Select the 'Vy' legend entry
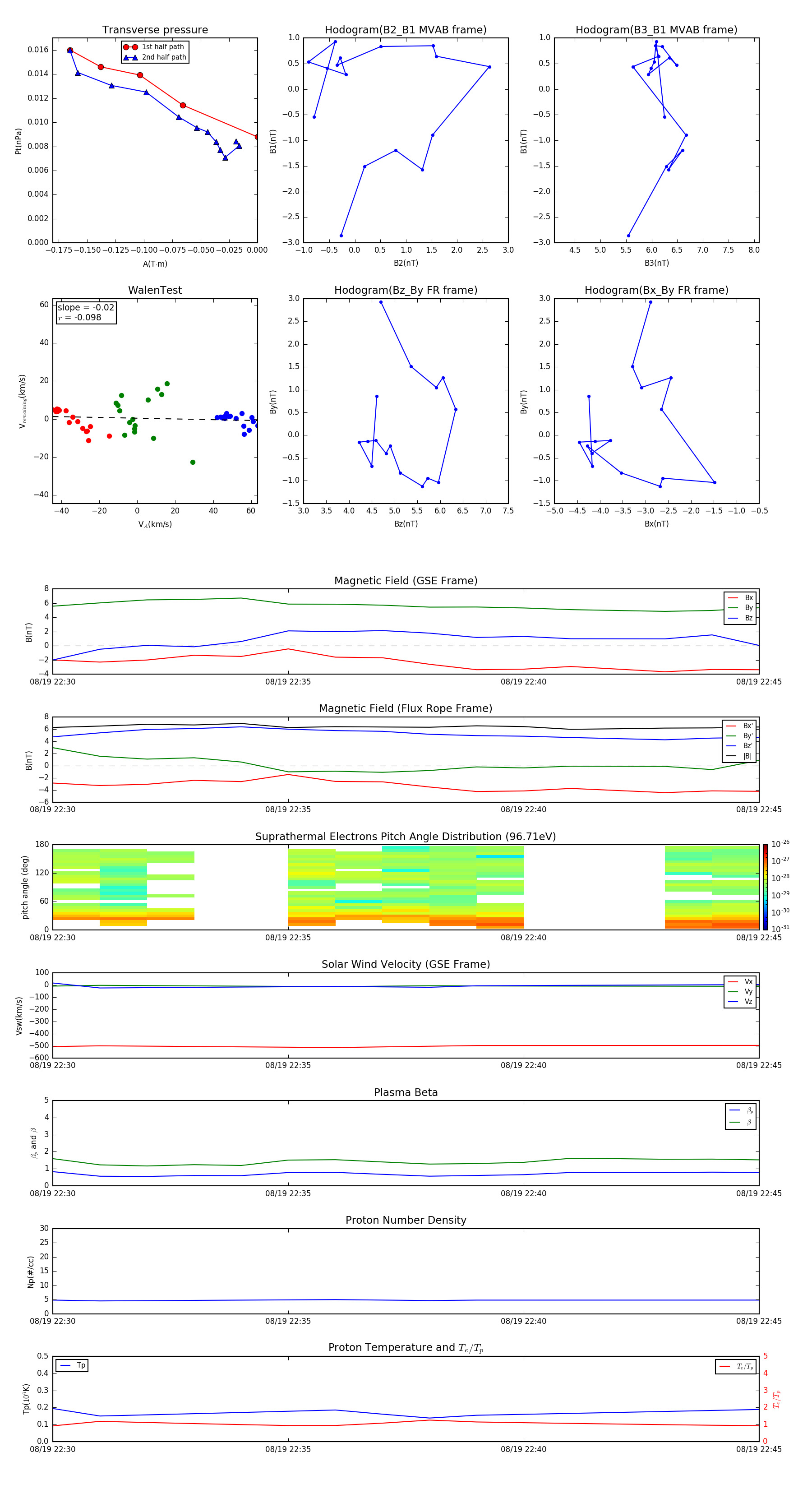 pos(740,991)
